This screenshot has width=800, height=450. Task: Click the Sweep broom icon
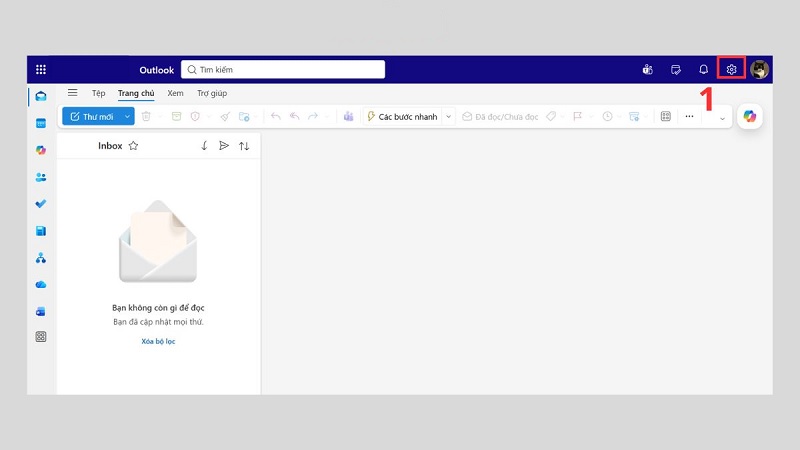[x=225, y=116]
